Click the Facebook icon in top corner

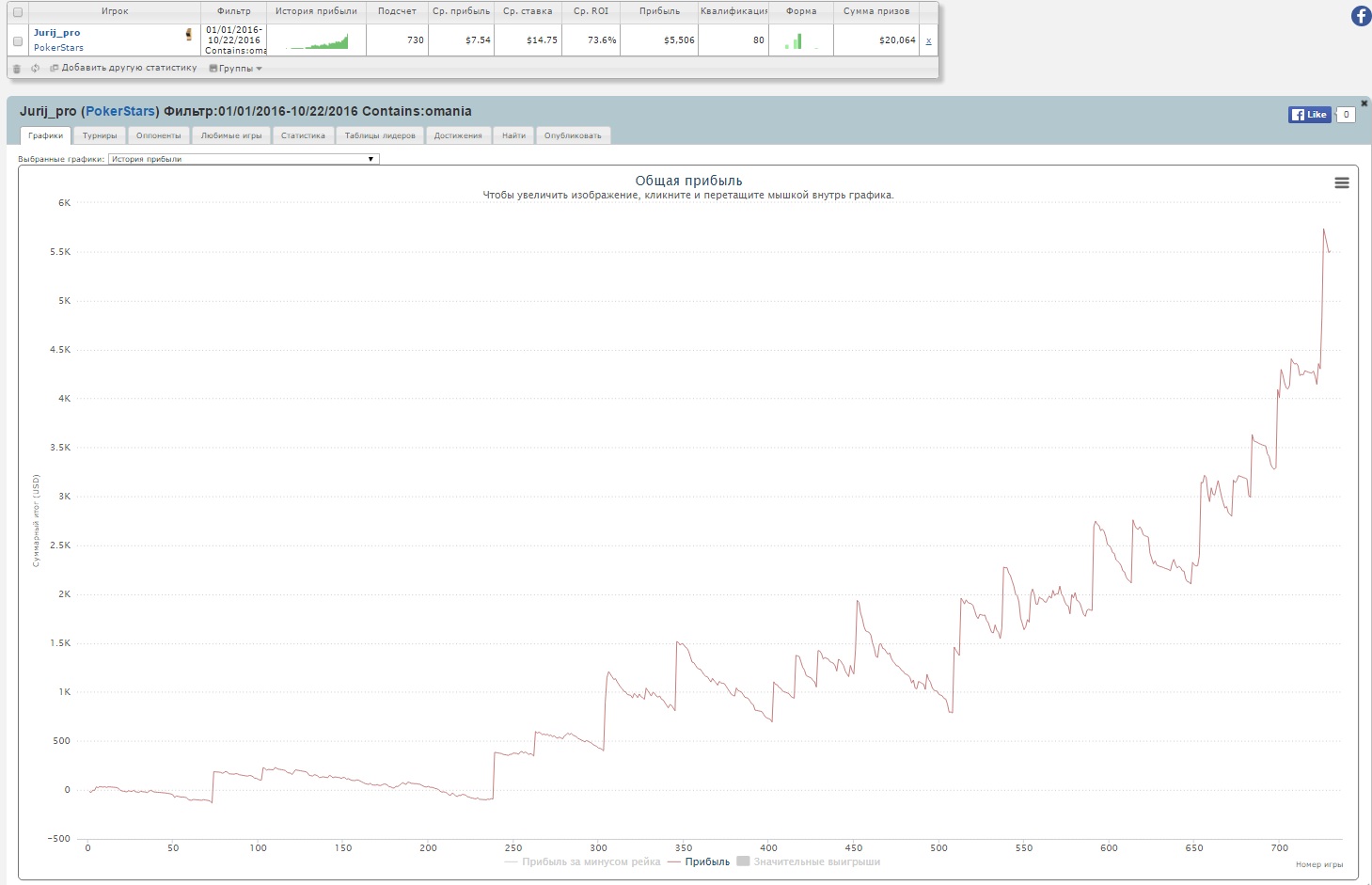(1360, 16)
